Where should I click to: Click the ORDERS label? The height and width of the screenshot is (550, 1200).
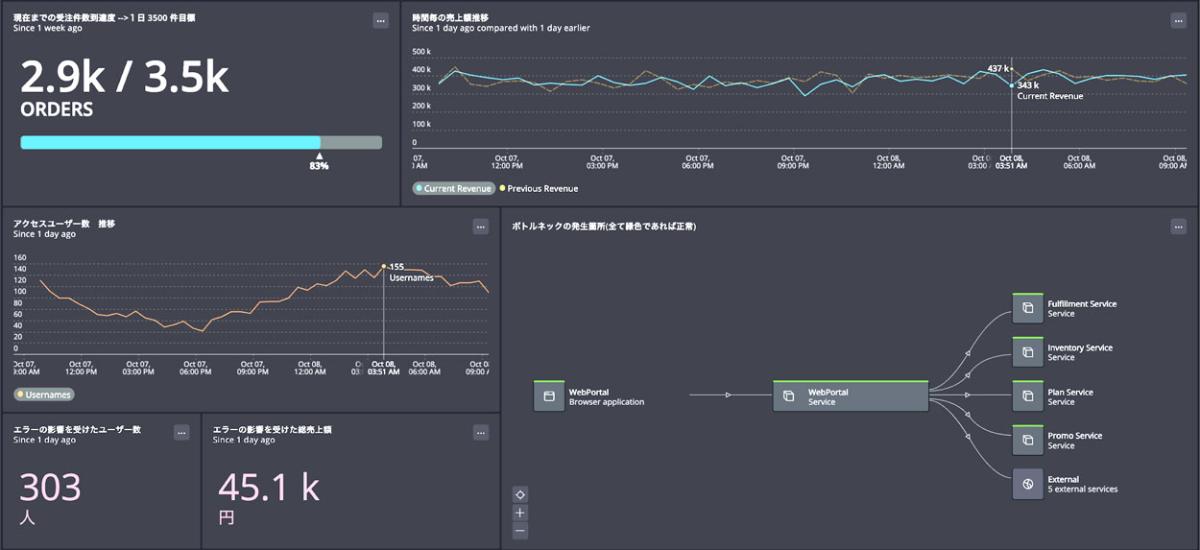57,110
